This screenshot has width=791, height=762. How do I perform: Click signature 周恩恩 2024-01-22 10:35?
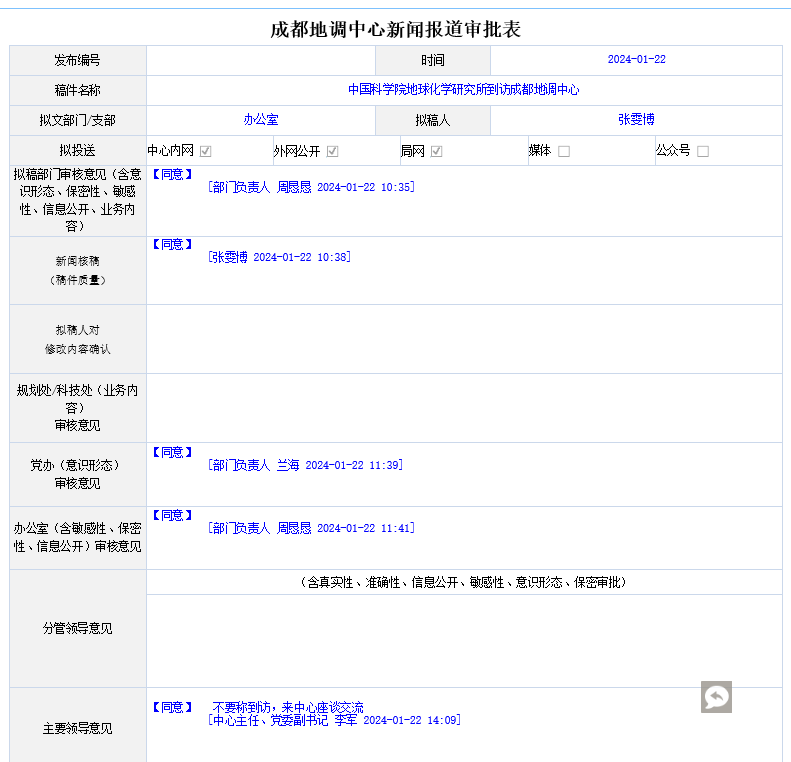click(x=311, y=187)
